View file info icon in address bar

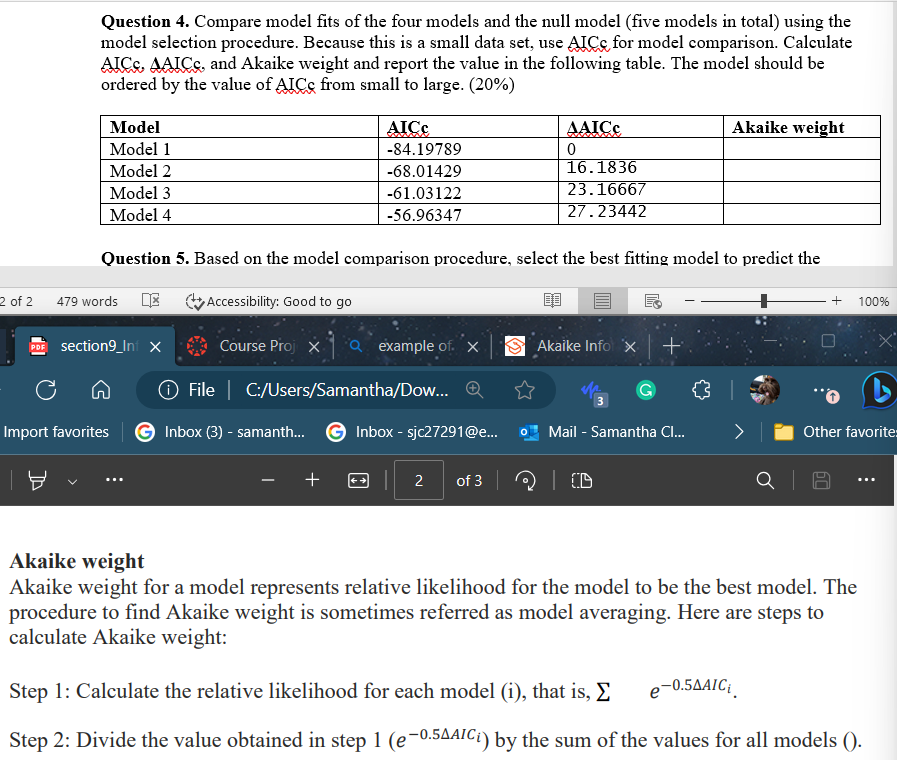point(168,390)
